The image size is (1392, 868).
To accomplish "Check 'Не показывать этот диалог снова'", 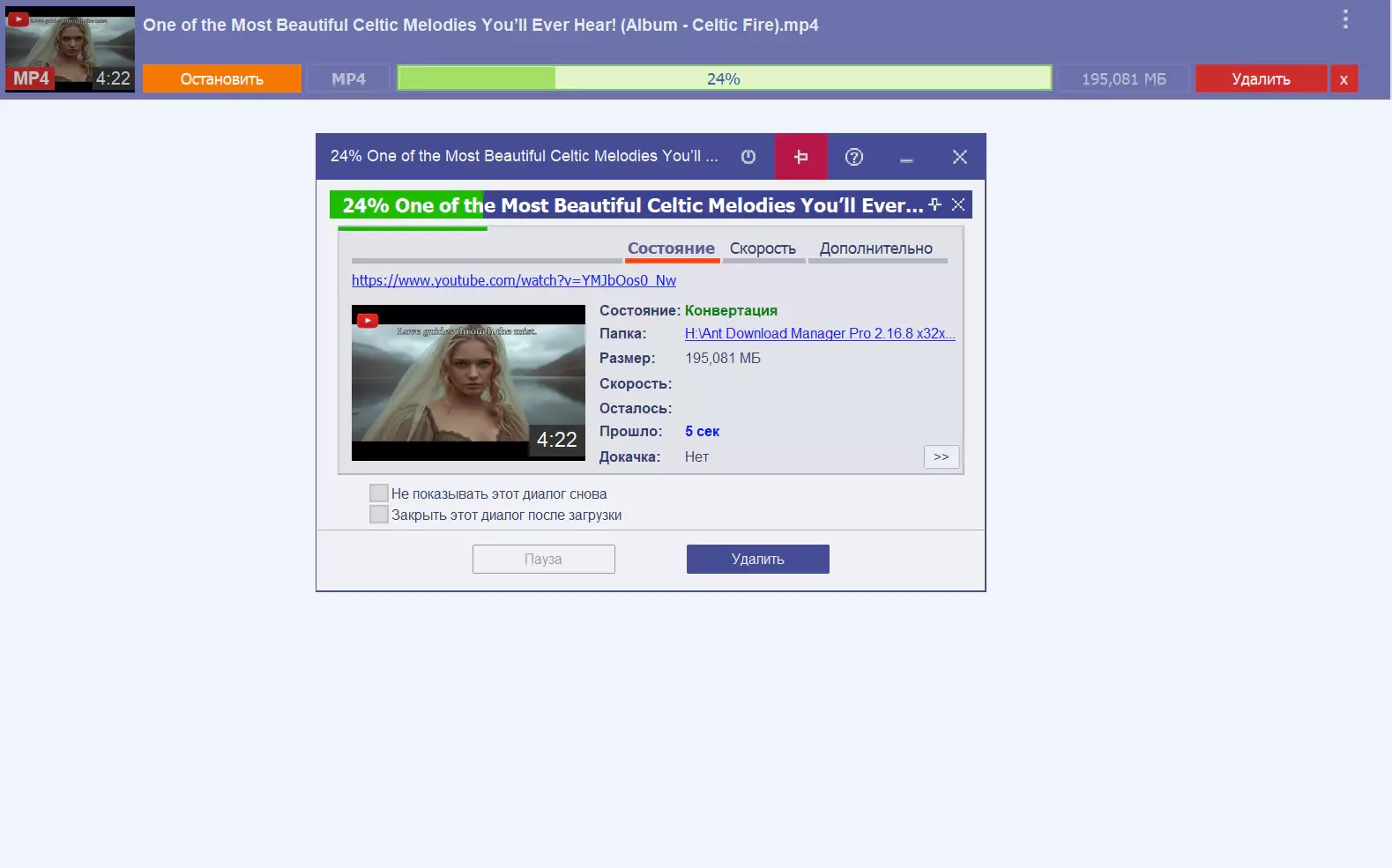I will (379, 493).
